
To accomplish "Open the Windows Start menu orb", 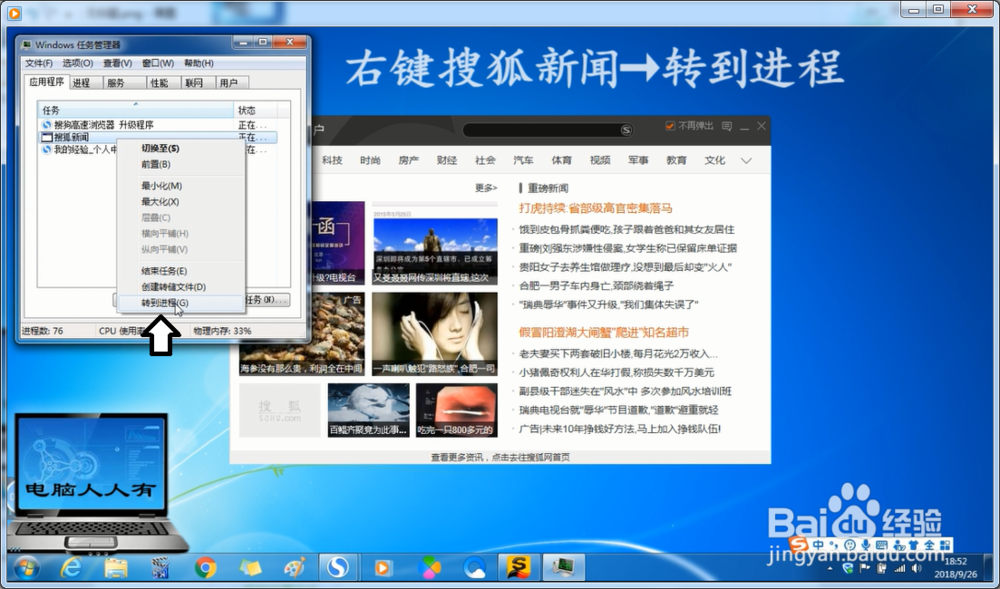I will pyautogui.click(x=26, y=567).
